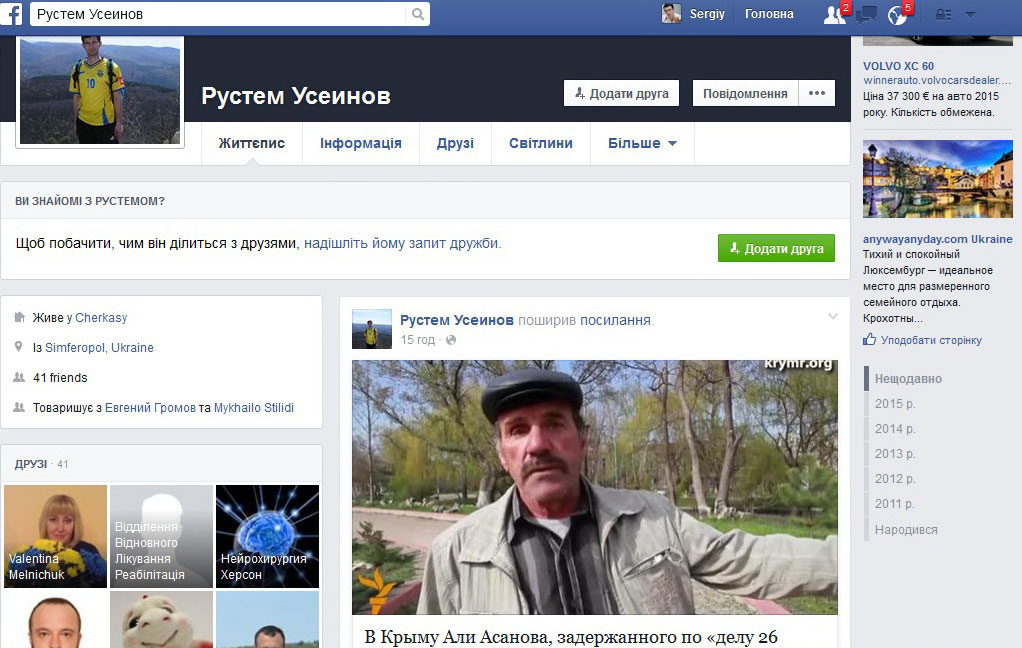This screenshot has width=1022, height=648.
Task: Expand the account menu arrow in top bar
Action: tap(970, 14)
